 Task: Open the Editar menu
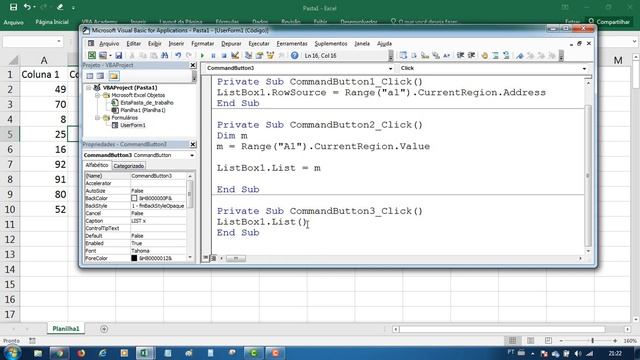point(133,43)
